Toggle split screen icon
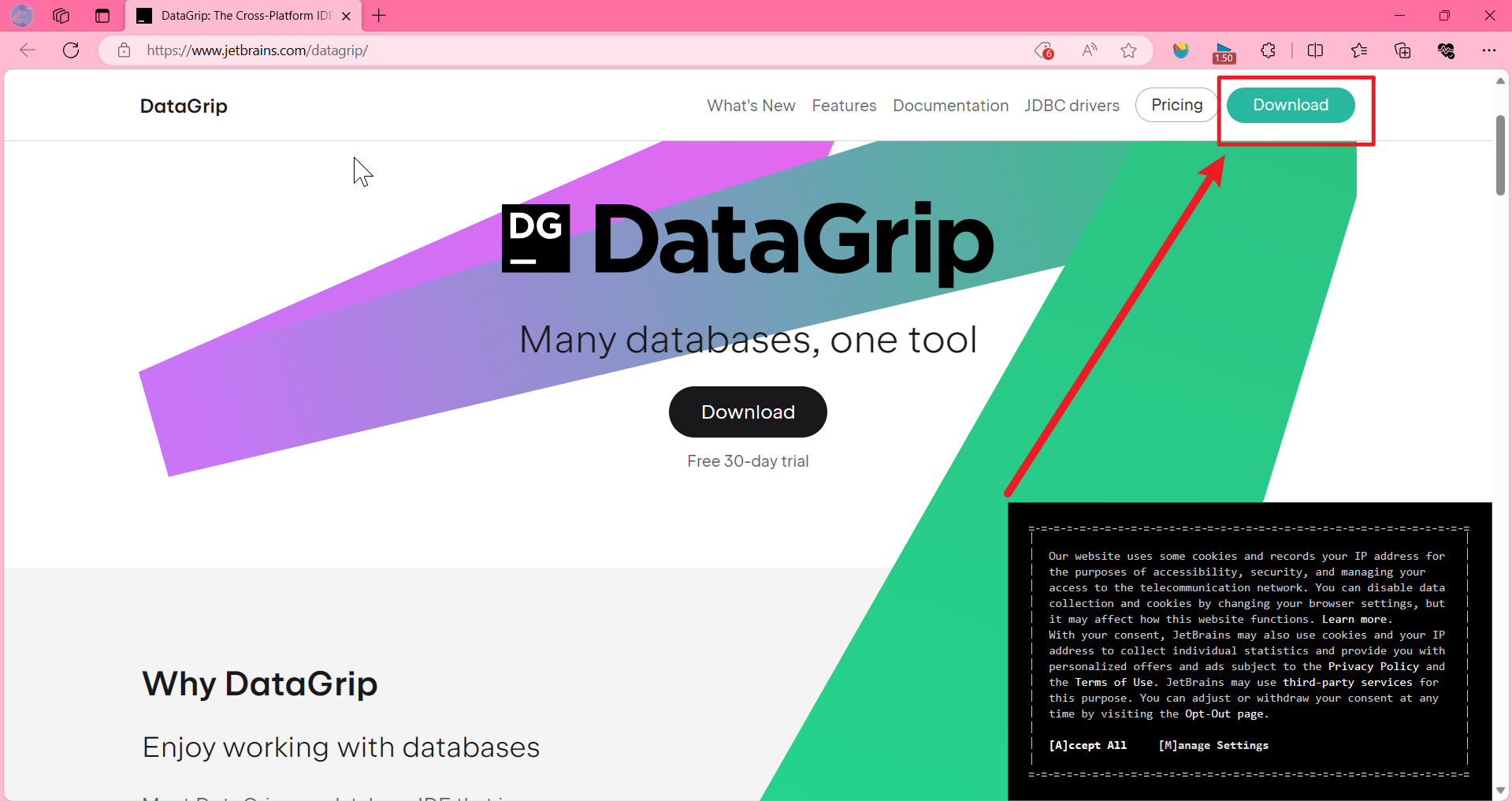This screenshot has width=1512, height=801. [1315, 50]
